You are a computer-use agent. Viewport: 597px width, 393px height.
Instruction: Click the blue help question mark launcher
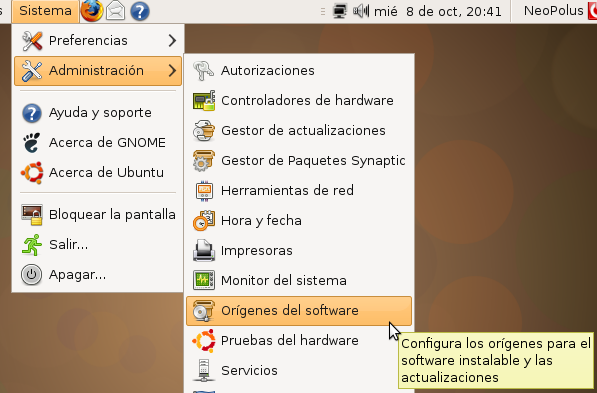[x=140, y=11]
